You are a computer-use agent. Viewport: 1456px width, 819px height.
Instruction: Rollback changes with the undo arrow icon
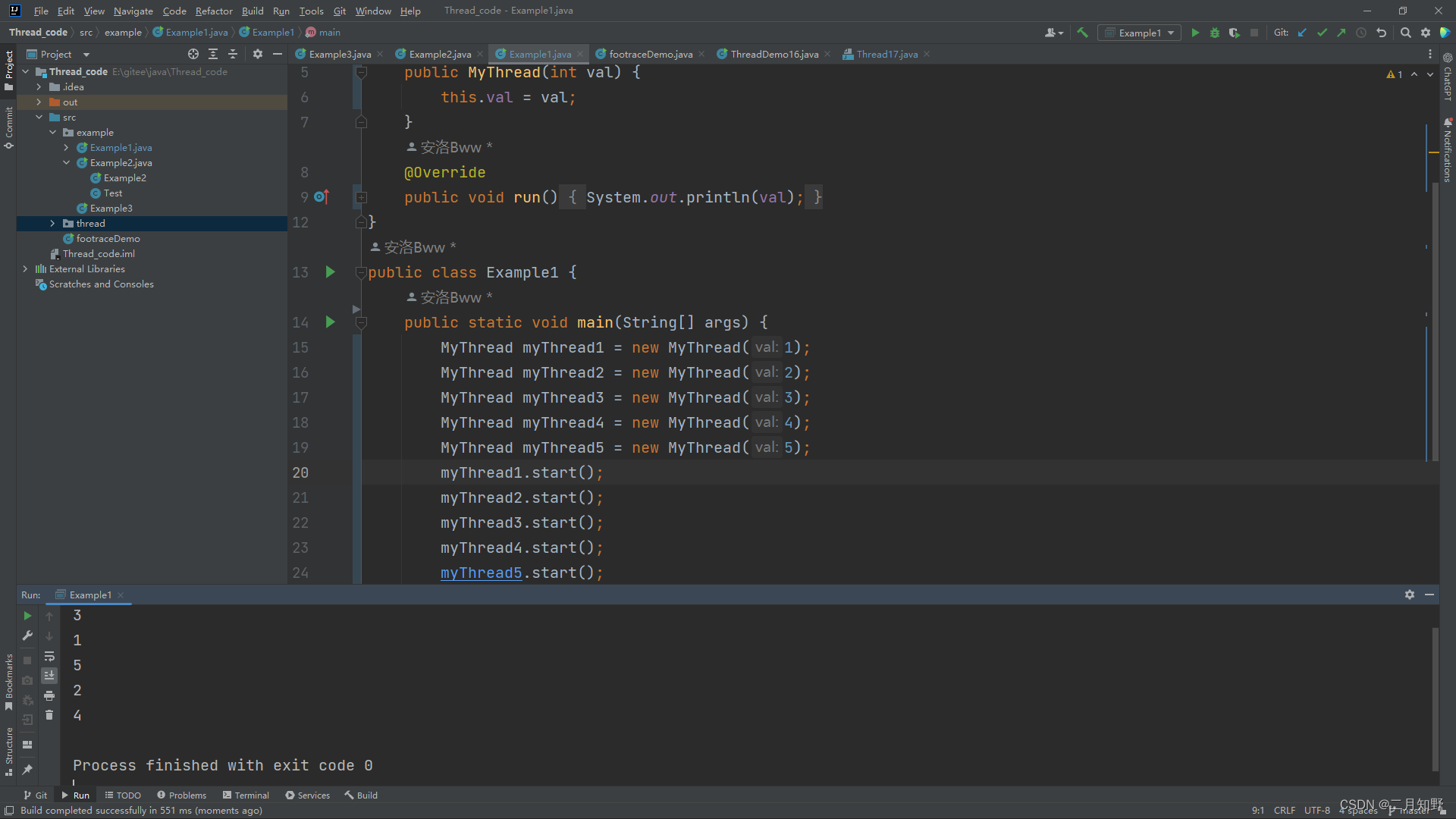1381,33
